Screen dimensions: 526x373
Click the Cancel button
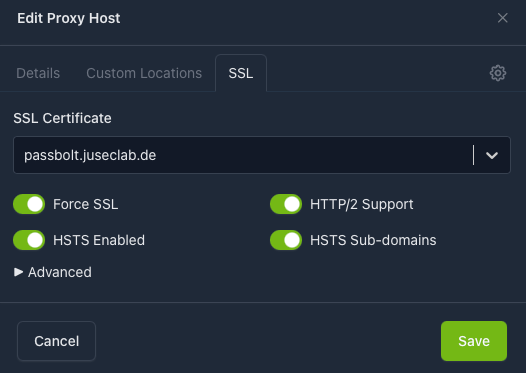coord(56,341)
